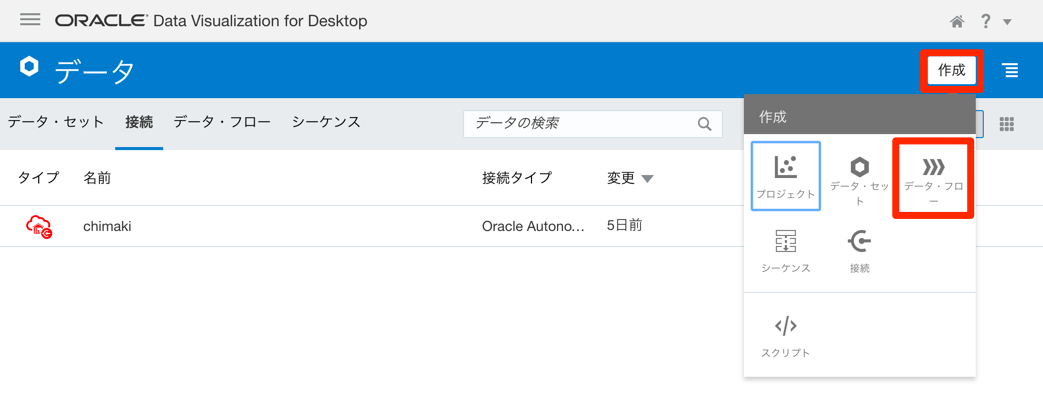Expand the dropdown arrow beside Help
The image size is (1043, 415).
(1007, 22)
